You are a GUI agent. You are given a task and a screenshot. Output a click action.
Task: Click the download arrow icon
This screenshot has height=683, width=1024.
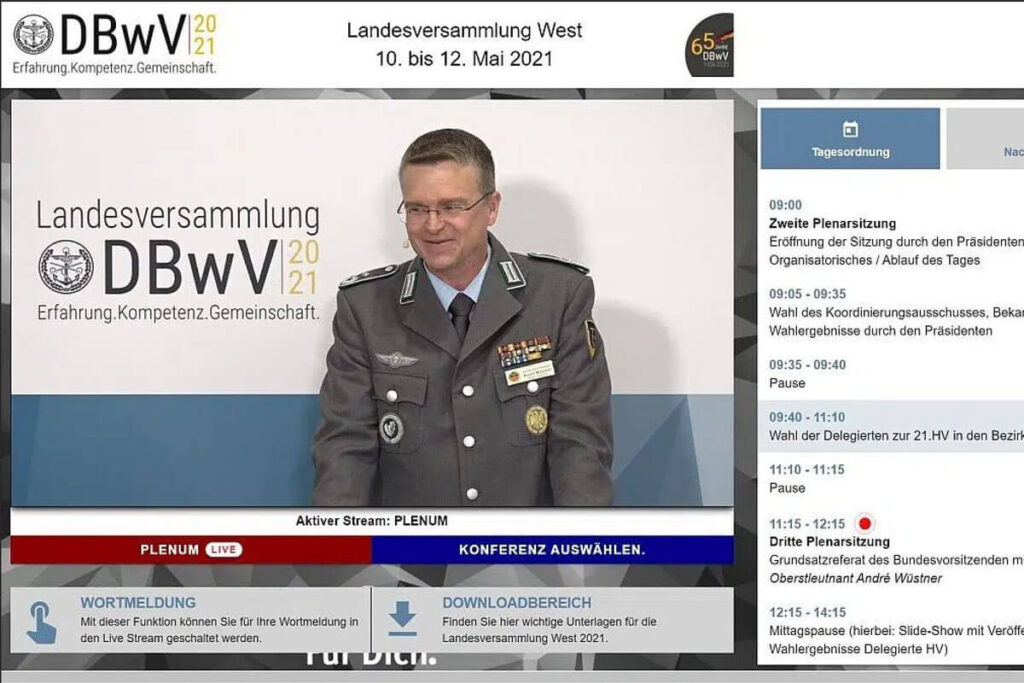pos(402,619)
